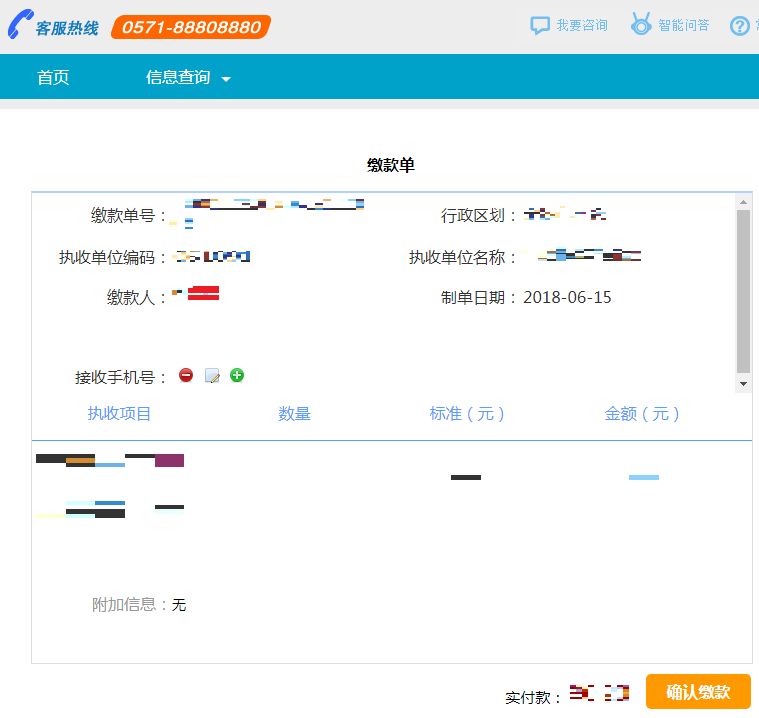This screenshot has width=759, height=718.
Task: Click the 标准（元）column header
Action: [467, 414]
